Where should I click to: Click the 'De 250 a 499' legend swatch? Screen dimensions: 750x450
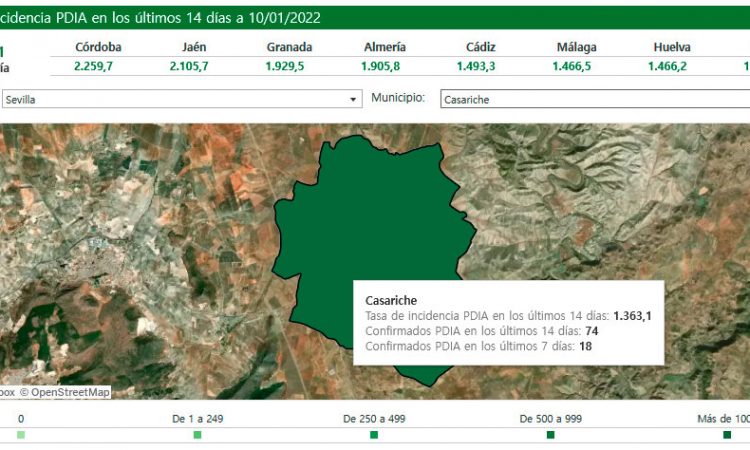(x=374, y=435)
